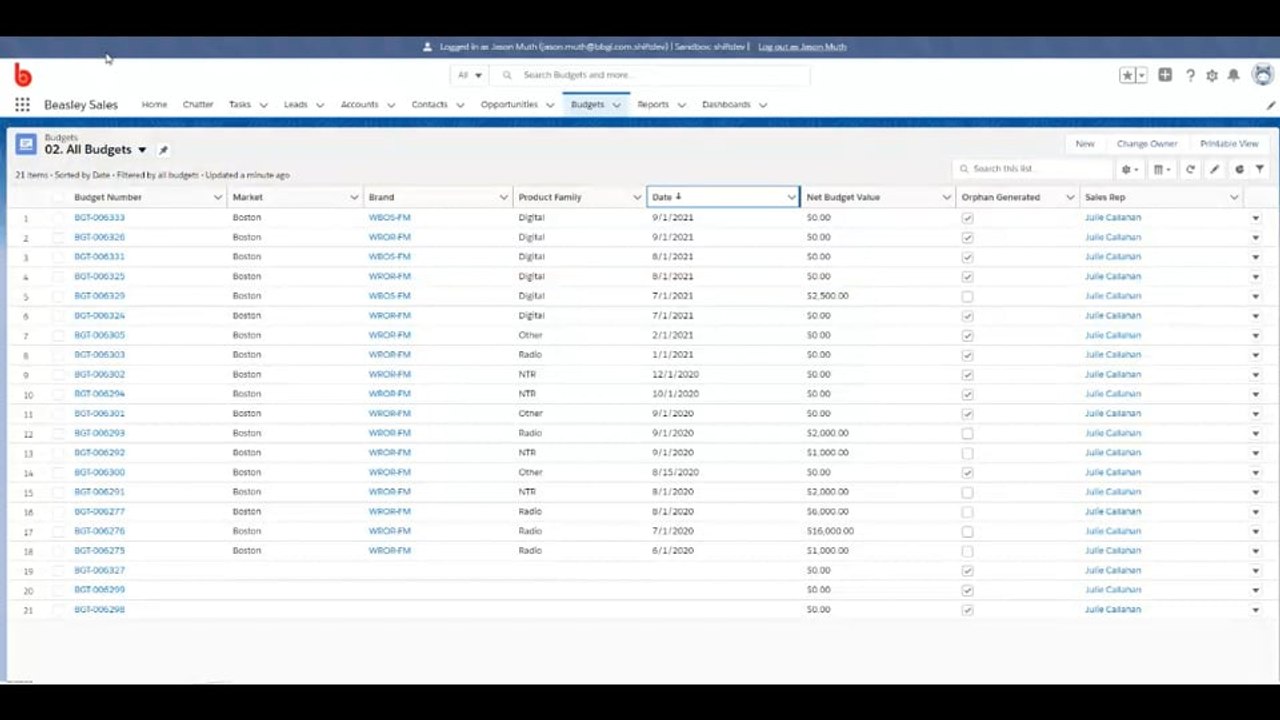This screenshot has height=720, width=1280.
Task: Toggle Orphan Generated checkbox for BGT-006276
Action: tap(967, 531)
